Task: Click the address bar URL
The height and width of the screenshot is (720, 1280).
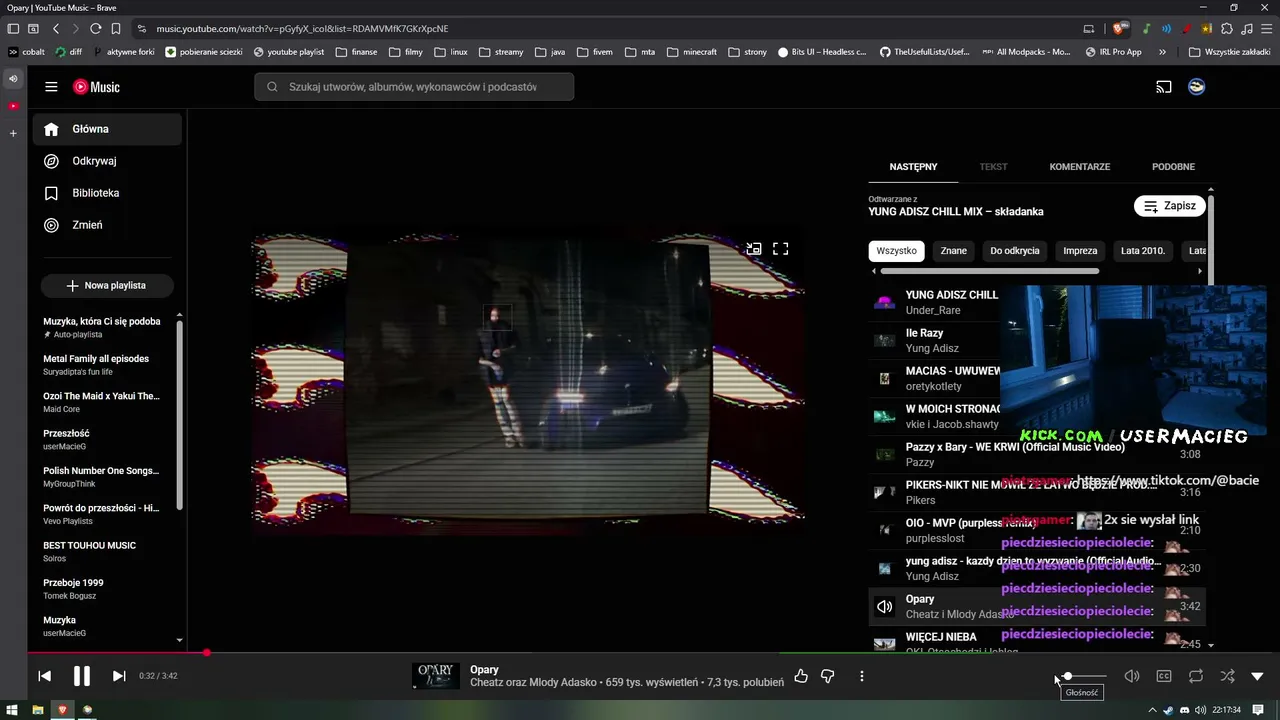Action: pos(303,29)
